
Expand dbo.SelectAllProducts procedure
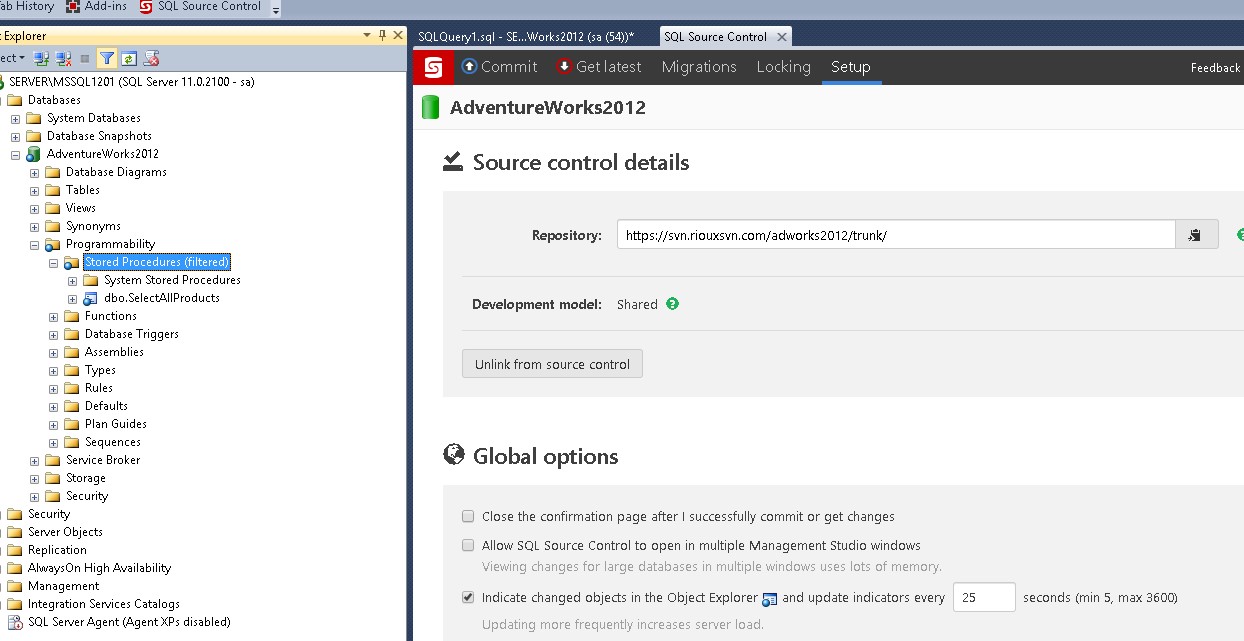(x=73, y=298)
